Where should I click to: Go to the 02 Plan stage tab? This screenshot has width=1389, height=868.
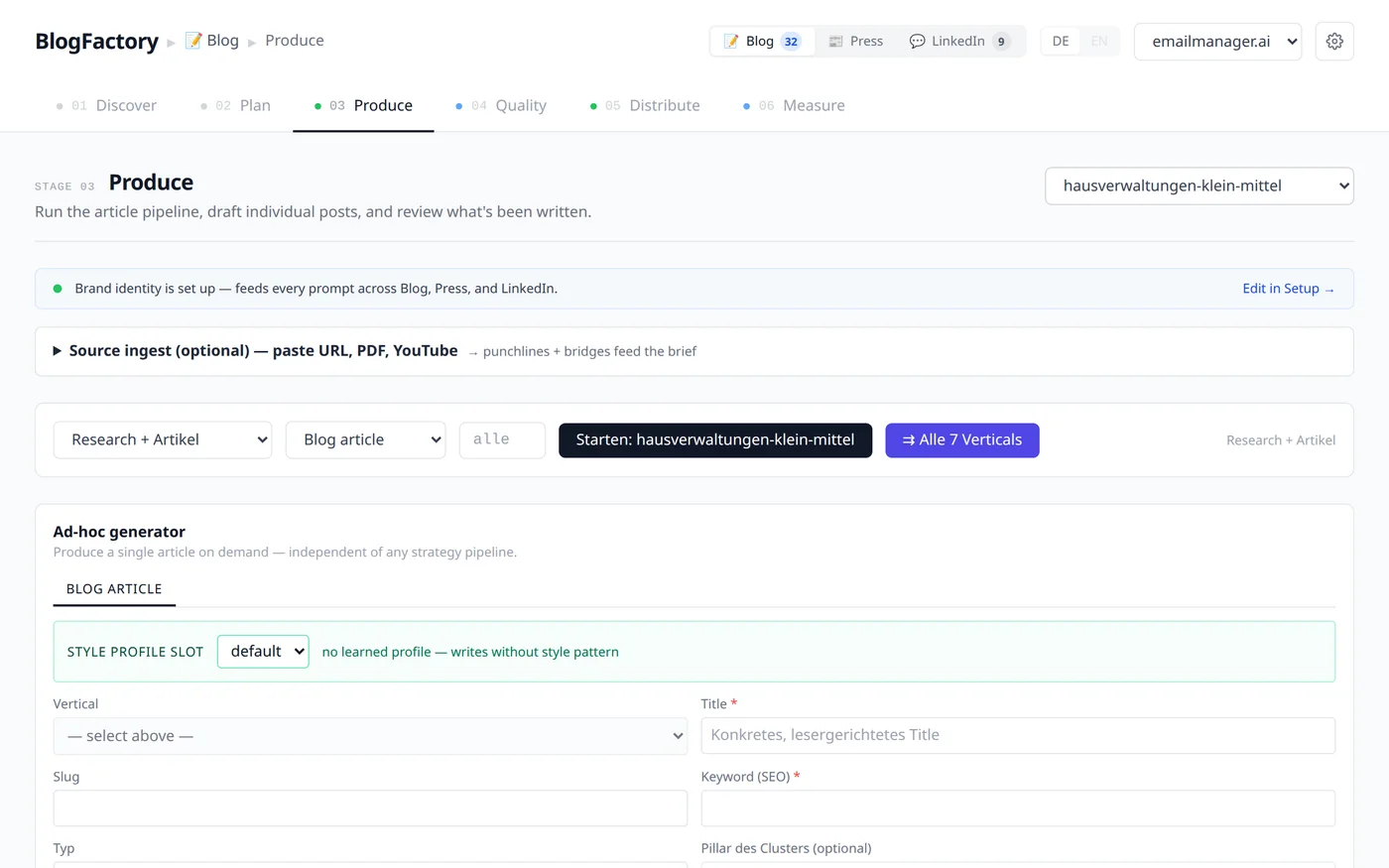(235, 106)
